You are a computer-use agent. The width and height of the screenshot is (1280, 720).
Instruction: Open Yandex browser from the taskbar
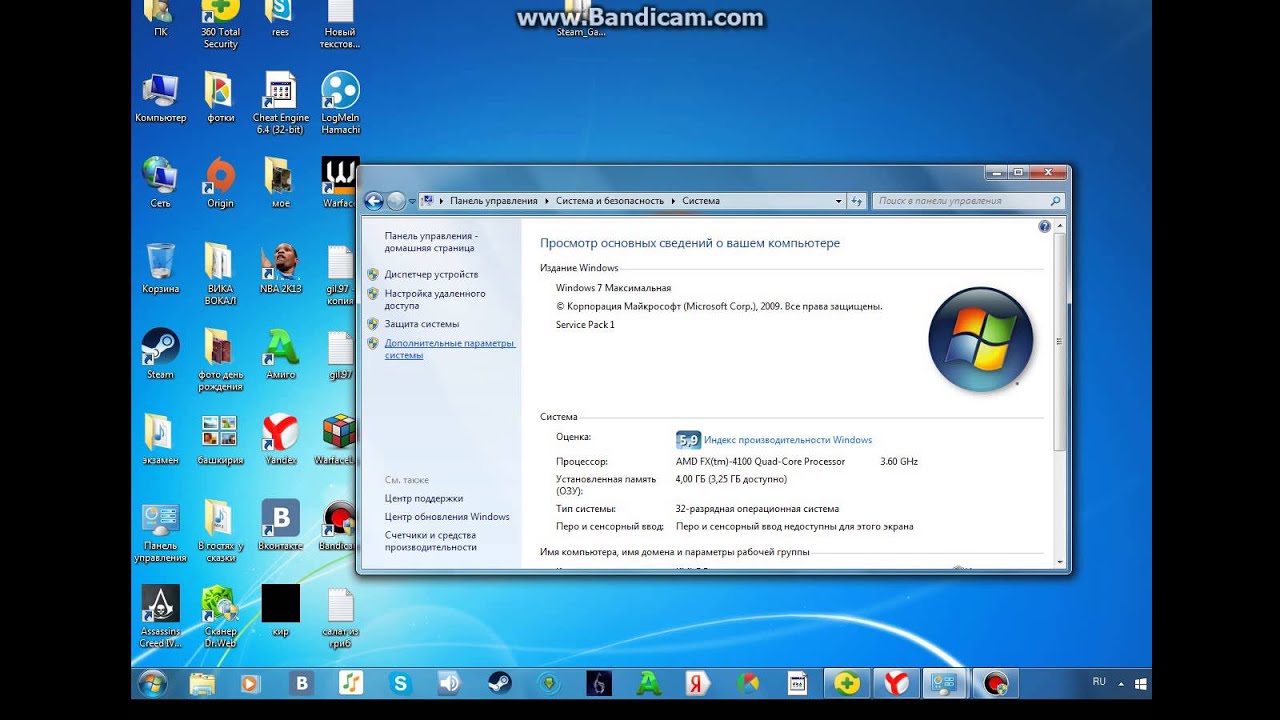pos(897,684)
